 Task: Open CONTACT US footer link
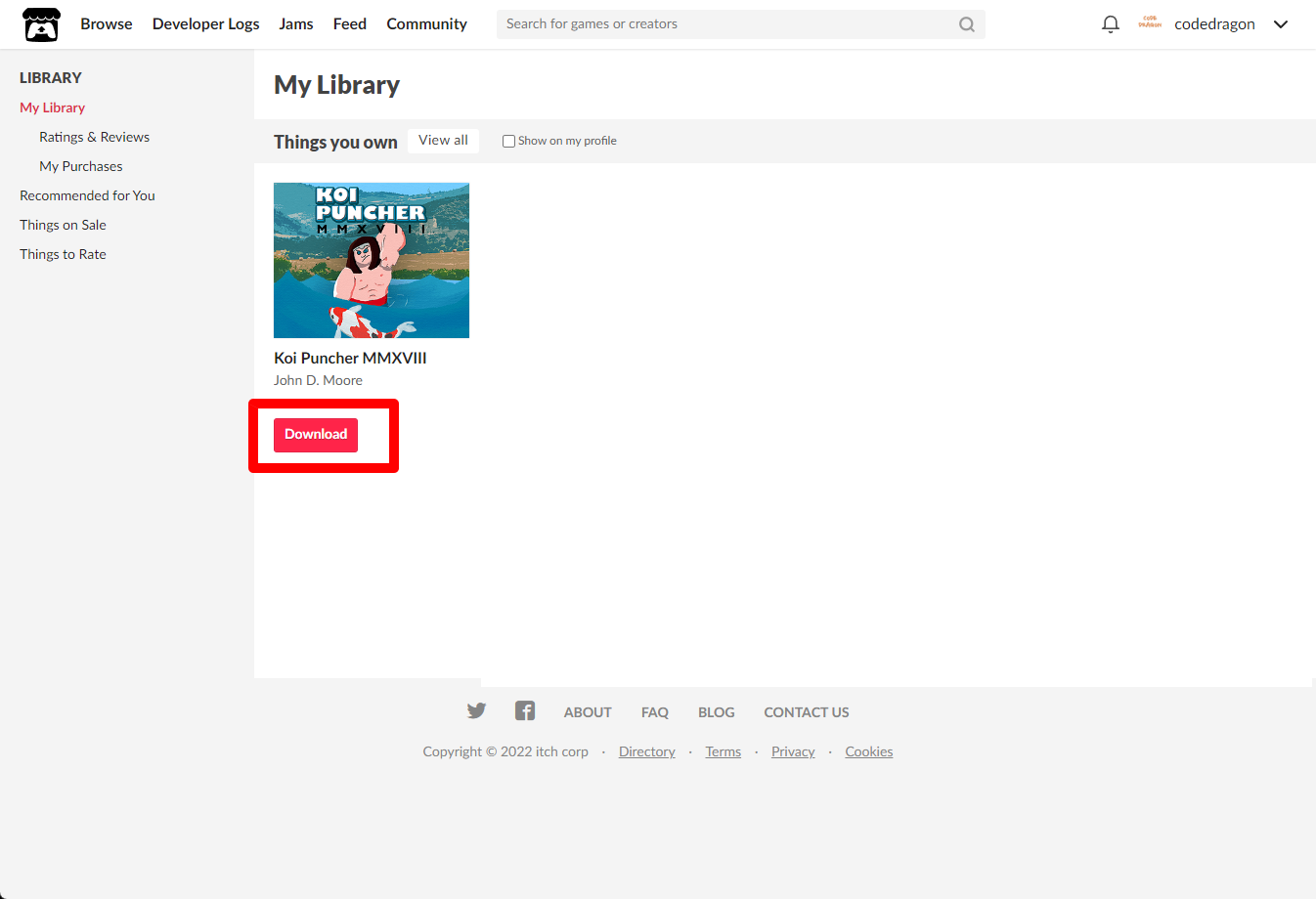pos(807,712)
